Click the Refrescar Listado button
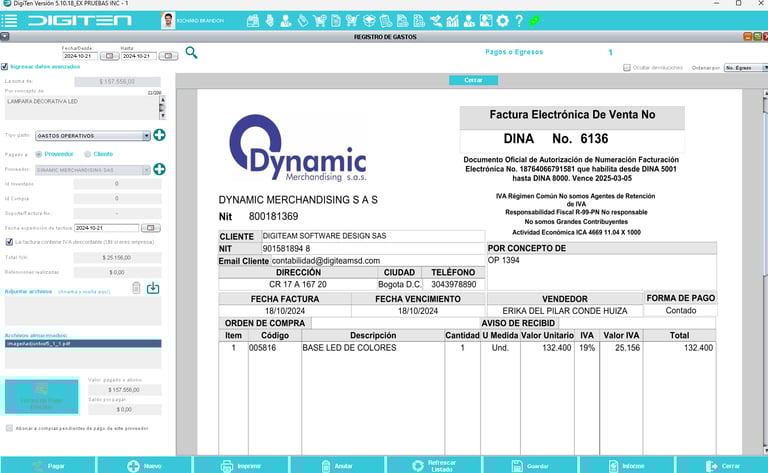This screenshot has height=473, width=768. click(434, 466)
